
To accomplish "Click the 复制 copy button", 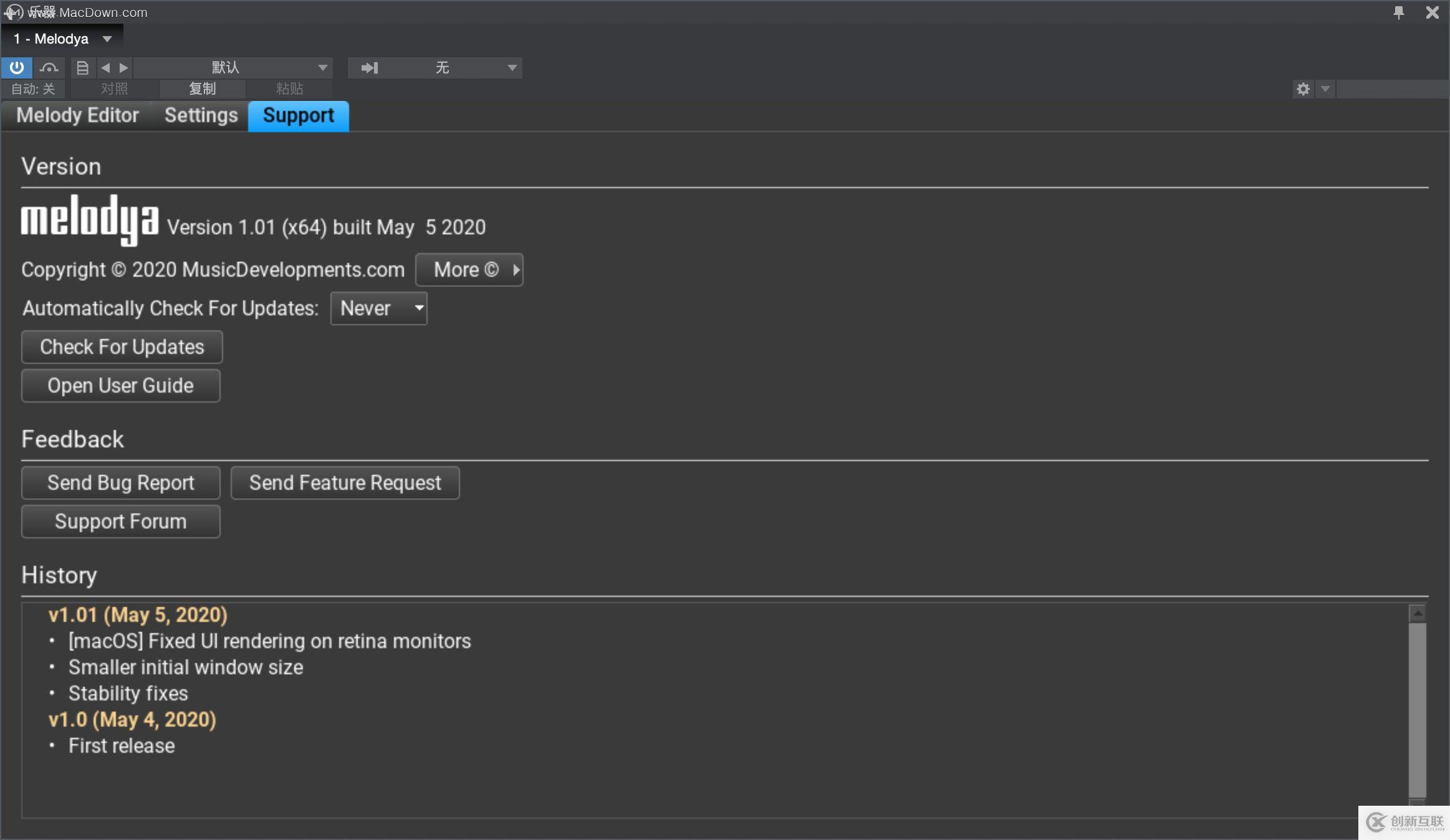I will [x=203, y=88].
